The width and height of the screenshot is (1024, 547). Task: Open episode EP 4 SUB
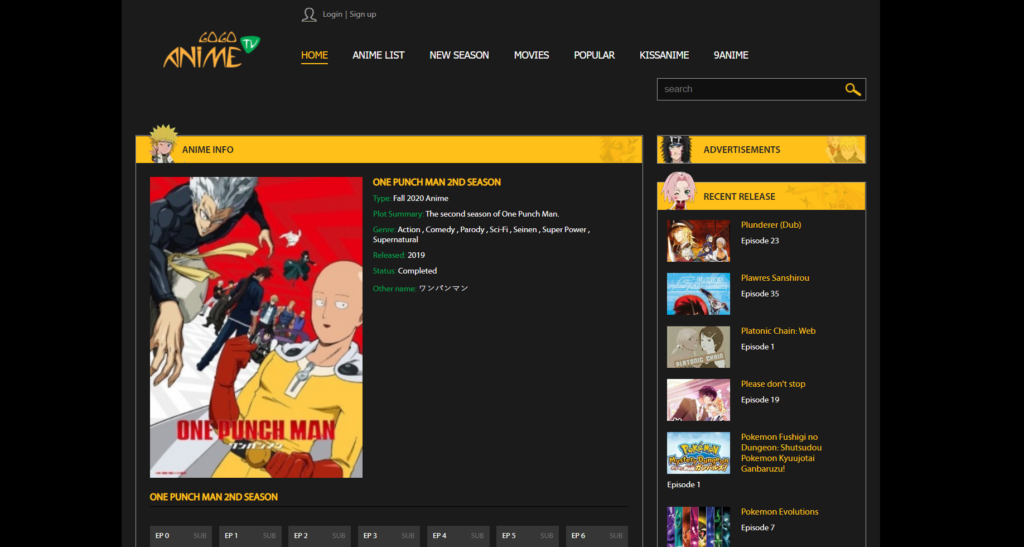(x=458, y=536)
